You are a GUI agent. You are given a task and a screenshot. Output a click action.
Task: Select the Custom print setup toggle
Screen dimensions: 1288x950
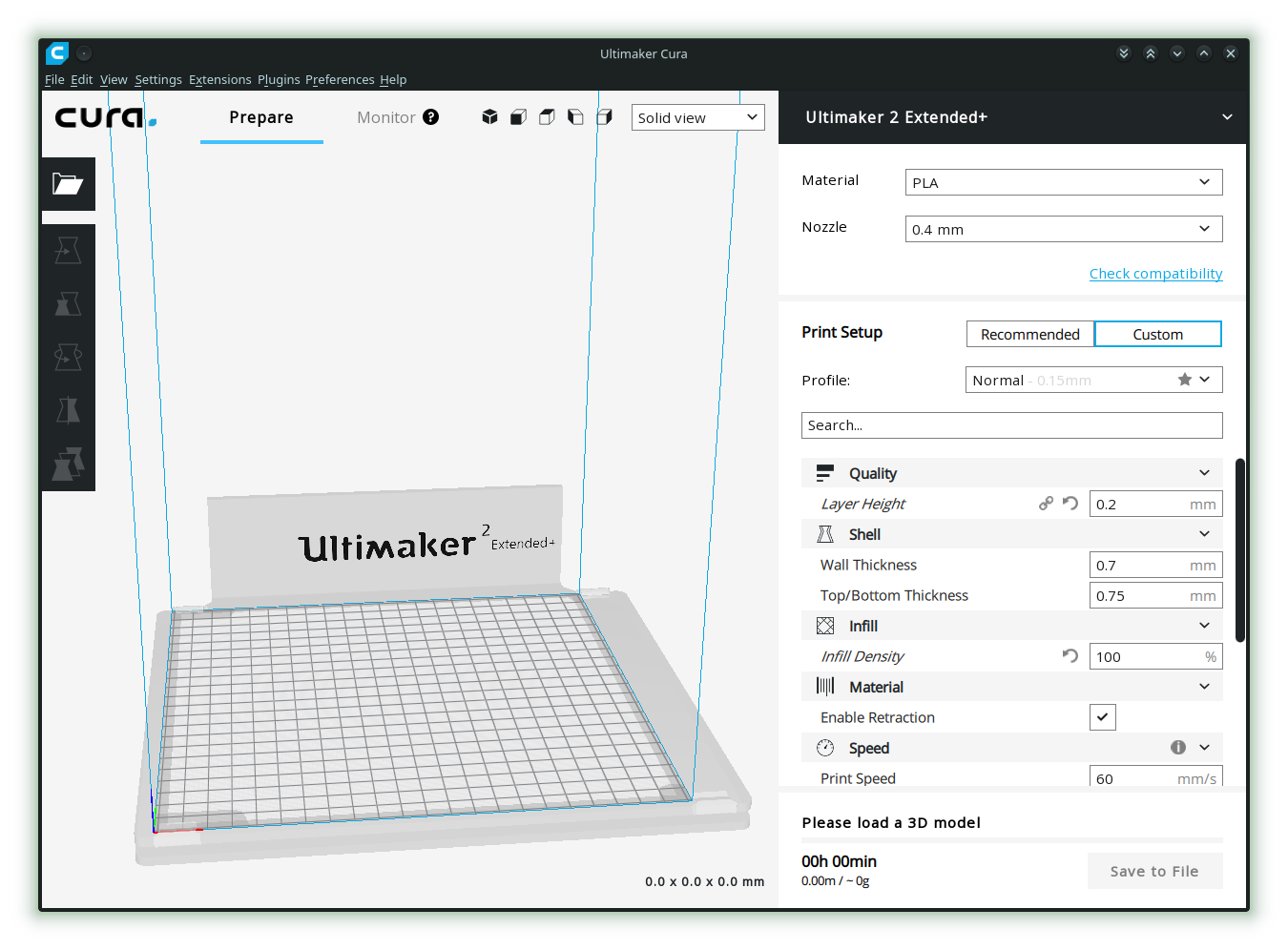click(1157, 334)
